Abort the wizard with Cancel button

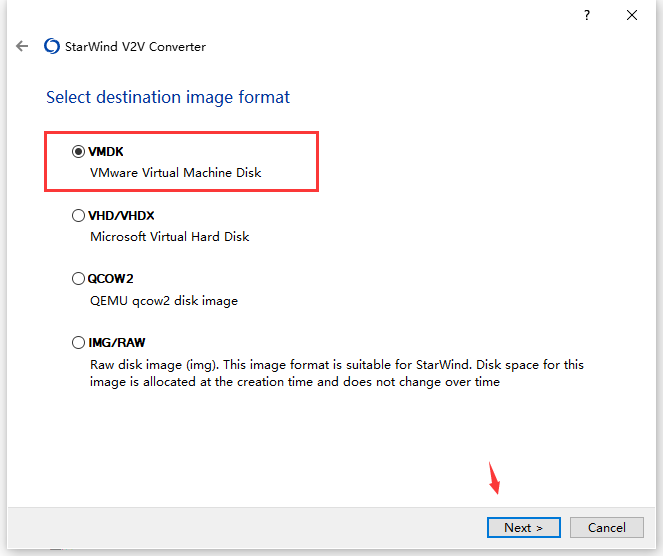(607, 528)
